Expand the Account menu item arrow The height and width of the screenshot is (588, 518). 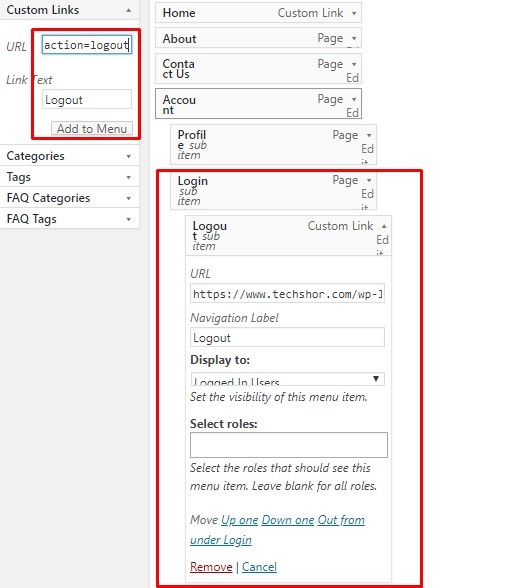point(354,99)
